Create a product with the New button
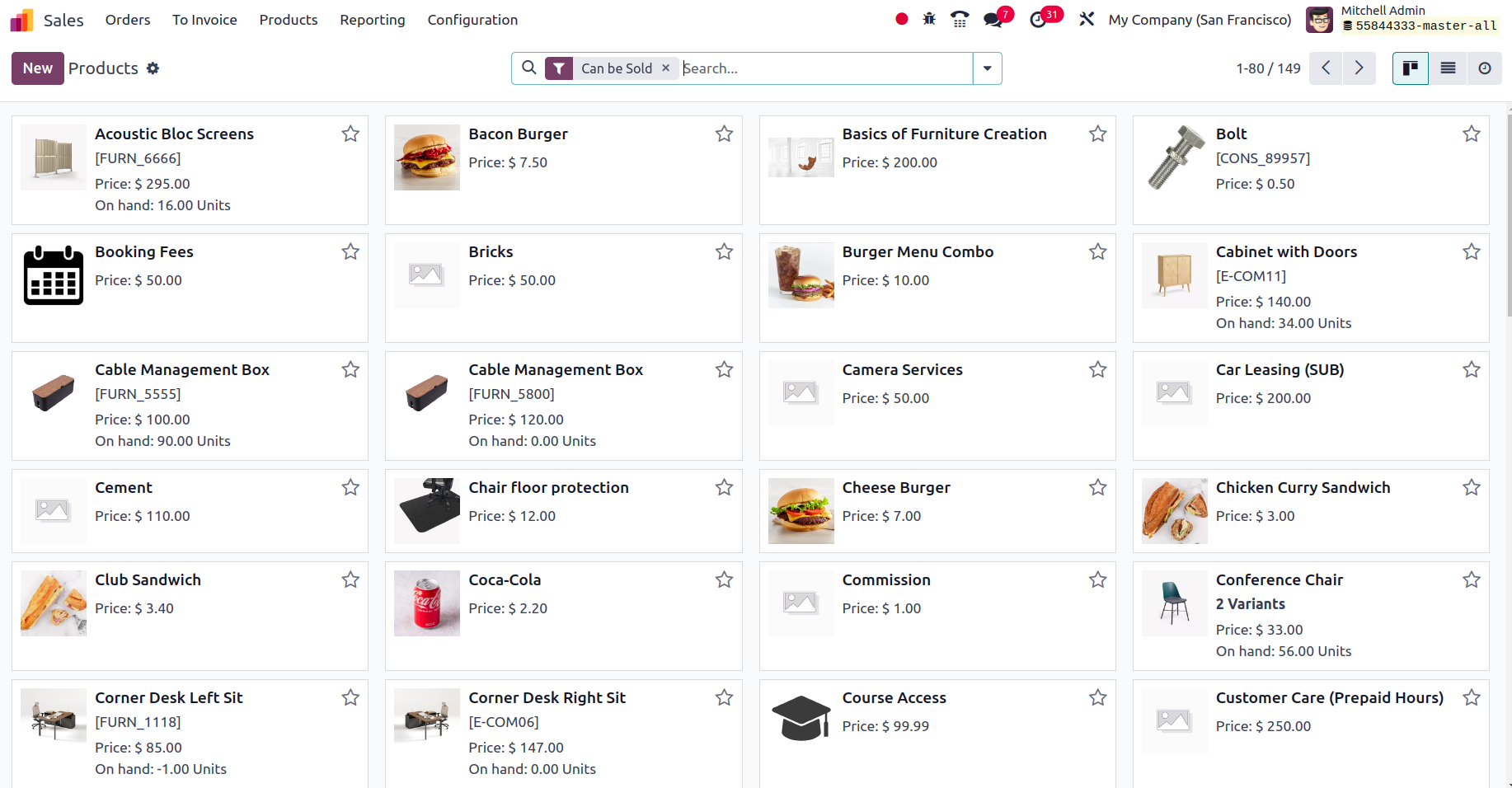Screen dimensions: 1512x788 click(37, 68)
